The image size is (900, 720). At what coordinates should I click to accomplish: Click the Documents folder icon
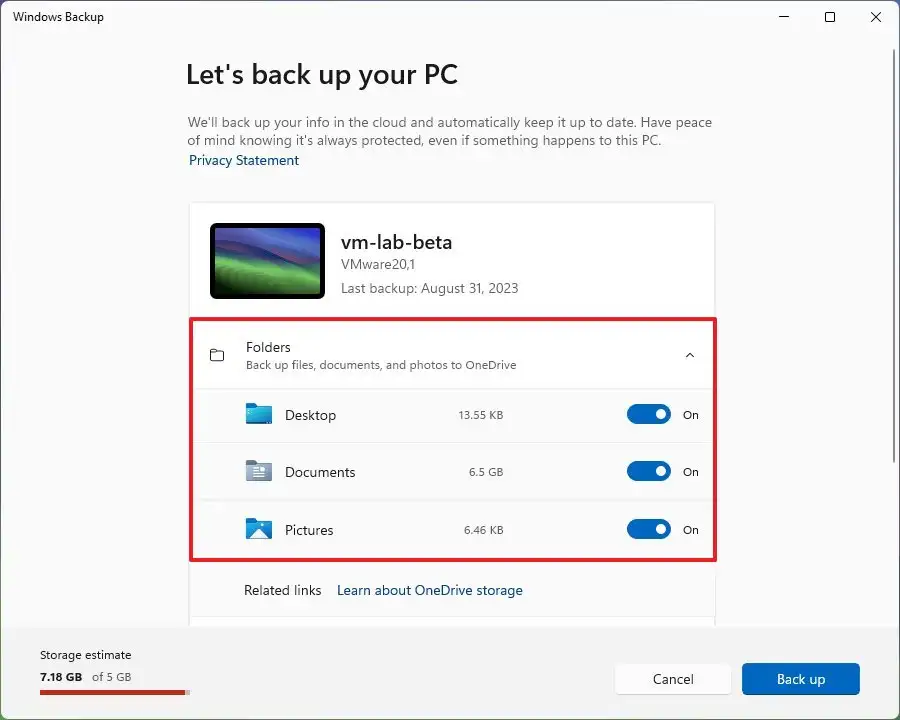click(x=259, y=470)
